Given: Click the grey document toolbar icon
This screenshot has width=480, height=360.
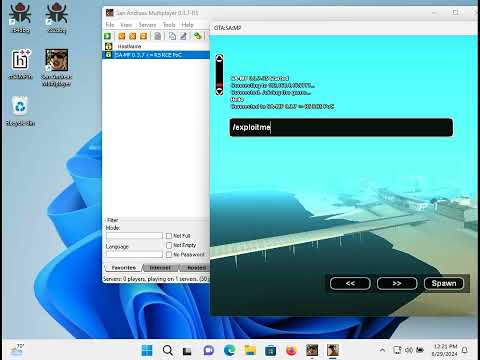Looking at the screenshot, I should click(158, 36).
